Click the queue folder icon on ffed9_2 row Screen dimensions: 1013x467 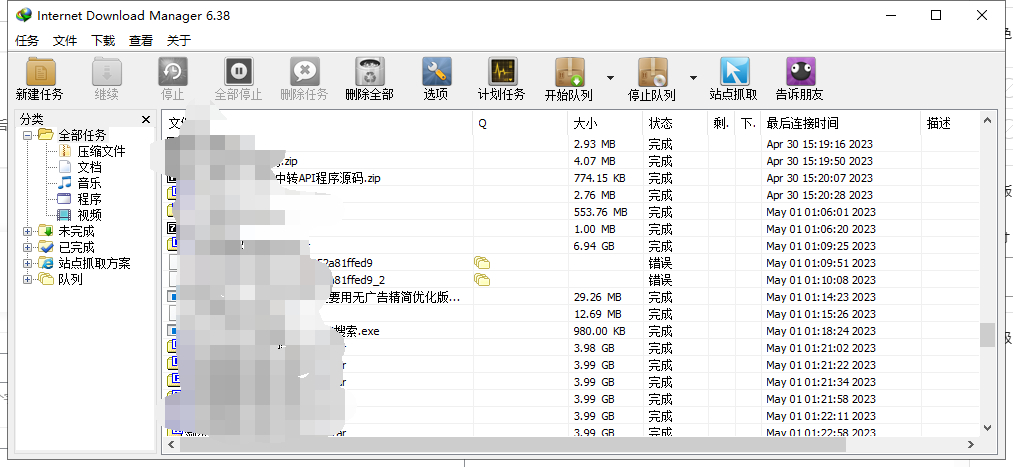click(x=482, y=280)
